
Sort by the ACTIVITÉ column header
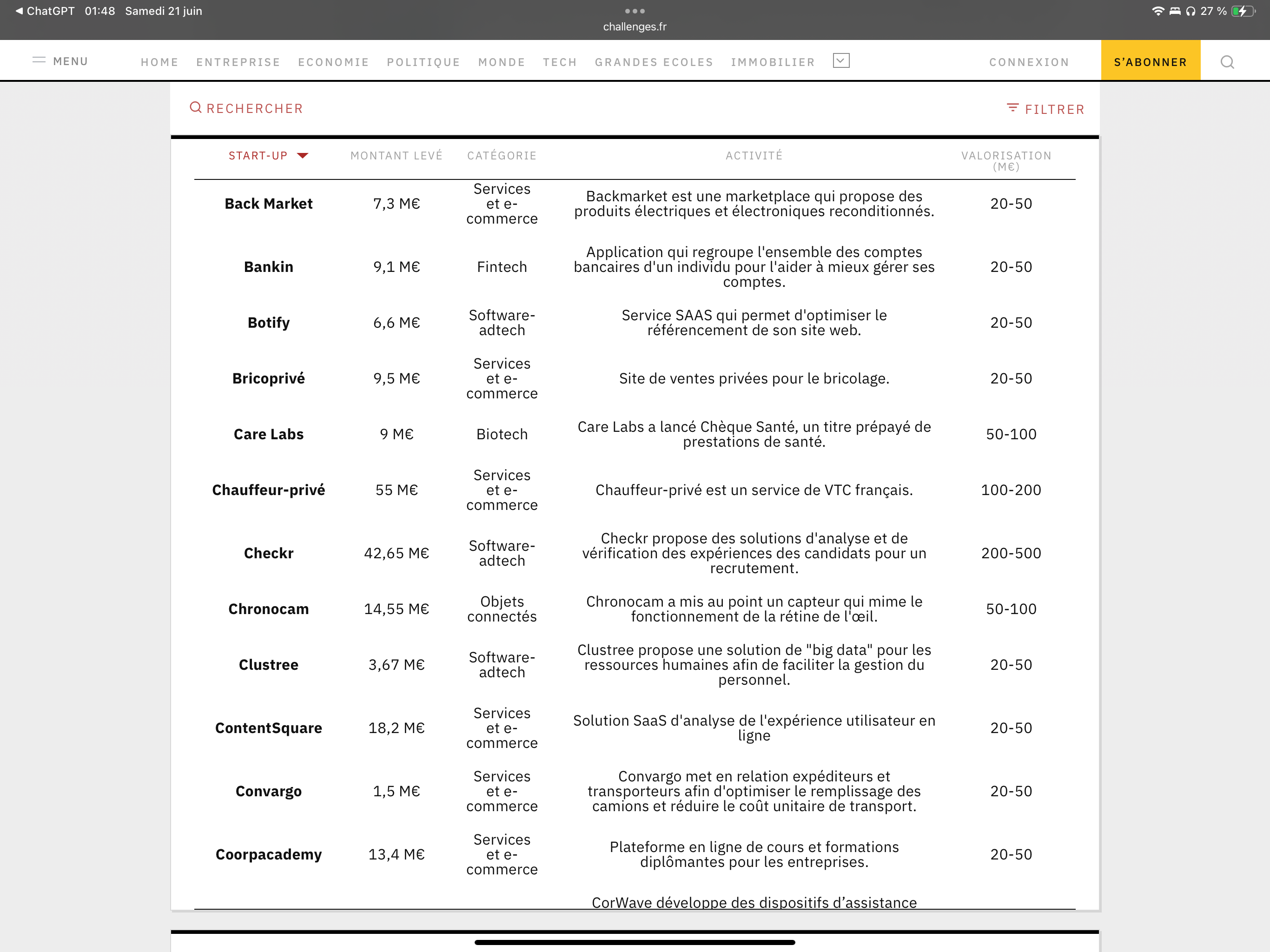point(754,156)
